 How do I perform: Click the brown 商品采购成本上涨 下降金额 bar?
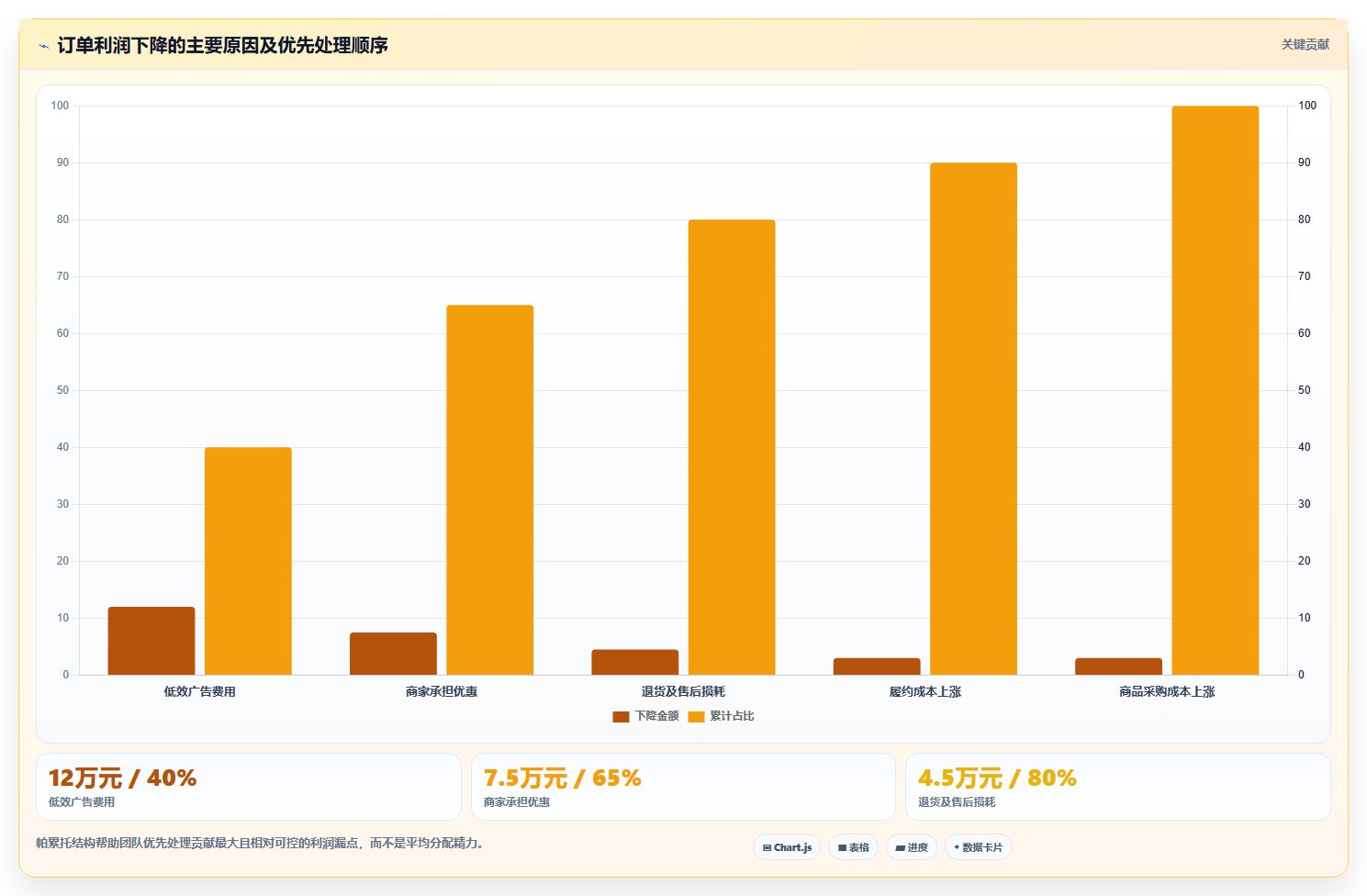point(1118,666)
